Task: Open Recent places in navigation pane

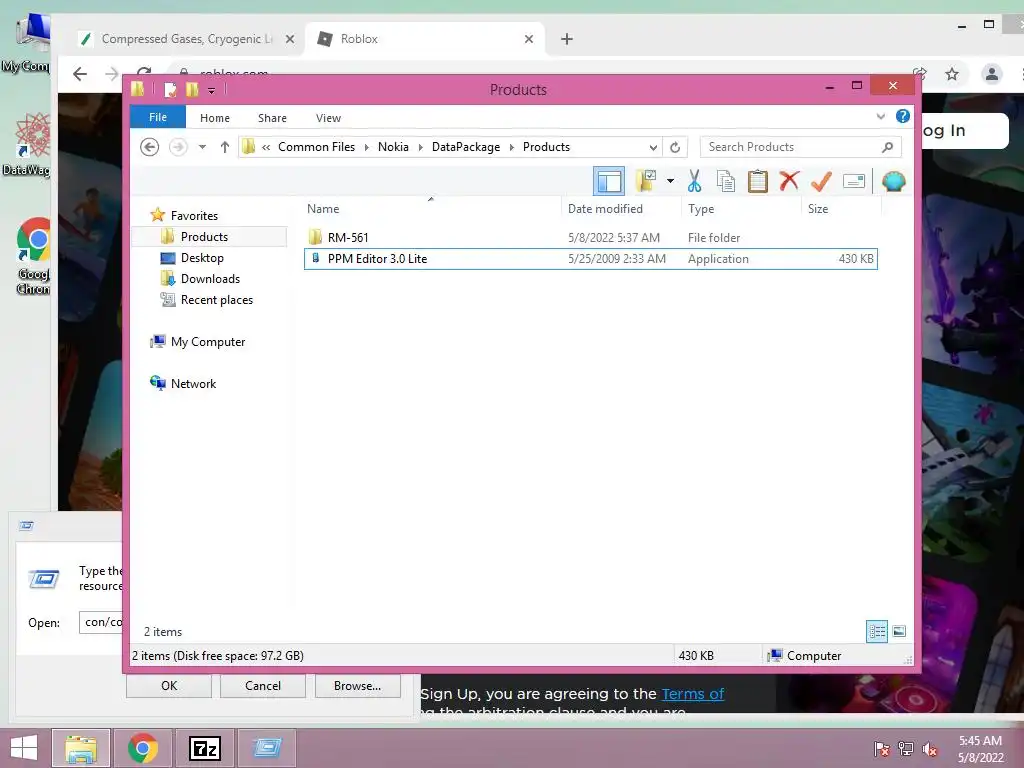Action: tap(216, 300)
